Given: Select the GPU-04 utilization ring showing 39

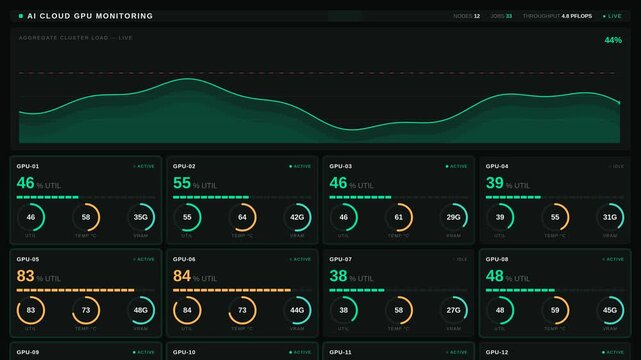Looking at the screenshot, I should pyautogui.click(x=500, y=217).
